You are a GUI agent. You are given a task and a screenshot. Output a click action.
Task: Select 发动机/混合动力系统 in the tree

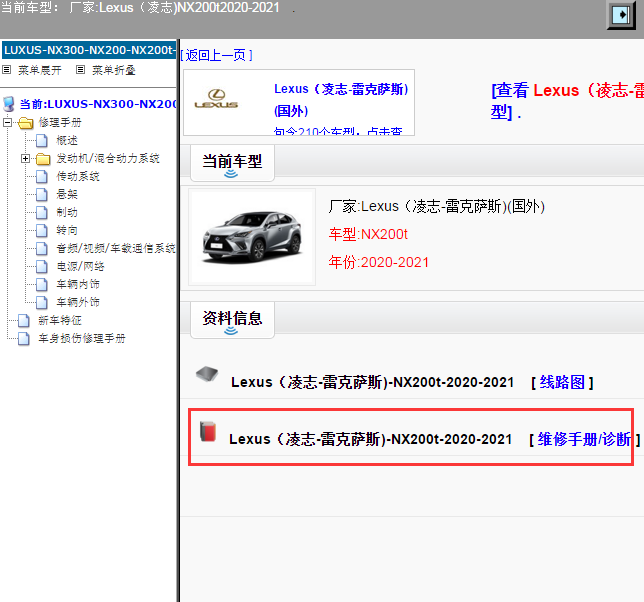pyautogui.click(x=108, y=158)
